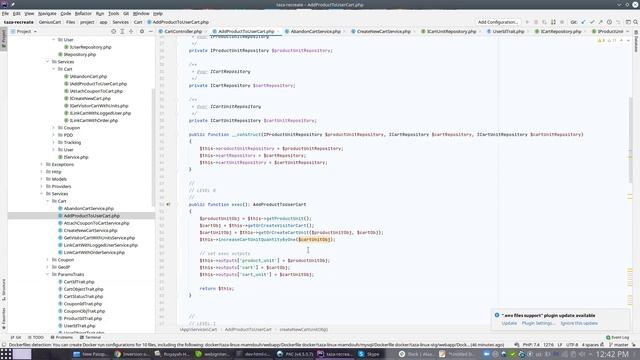Open the application launcher in taskbar
This screenshot has height=360, width=640.
[6, 354]
